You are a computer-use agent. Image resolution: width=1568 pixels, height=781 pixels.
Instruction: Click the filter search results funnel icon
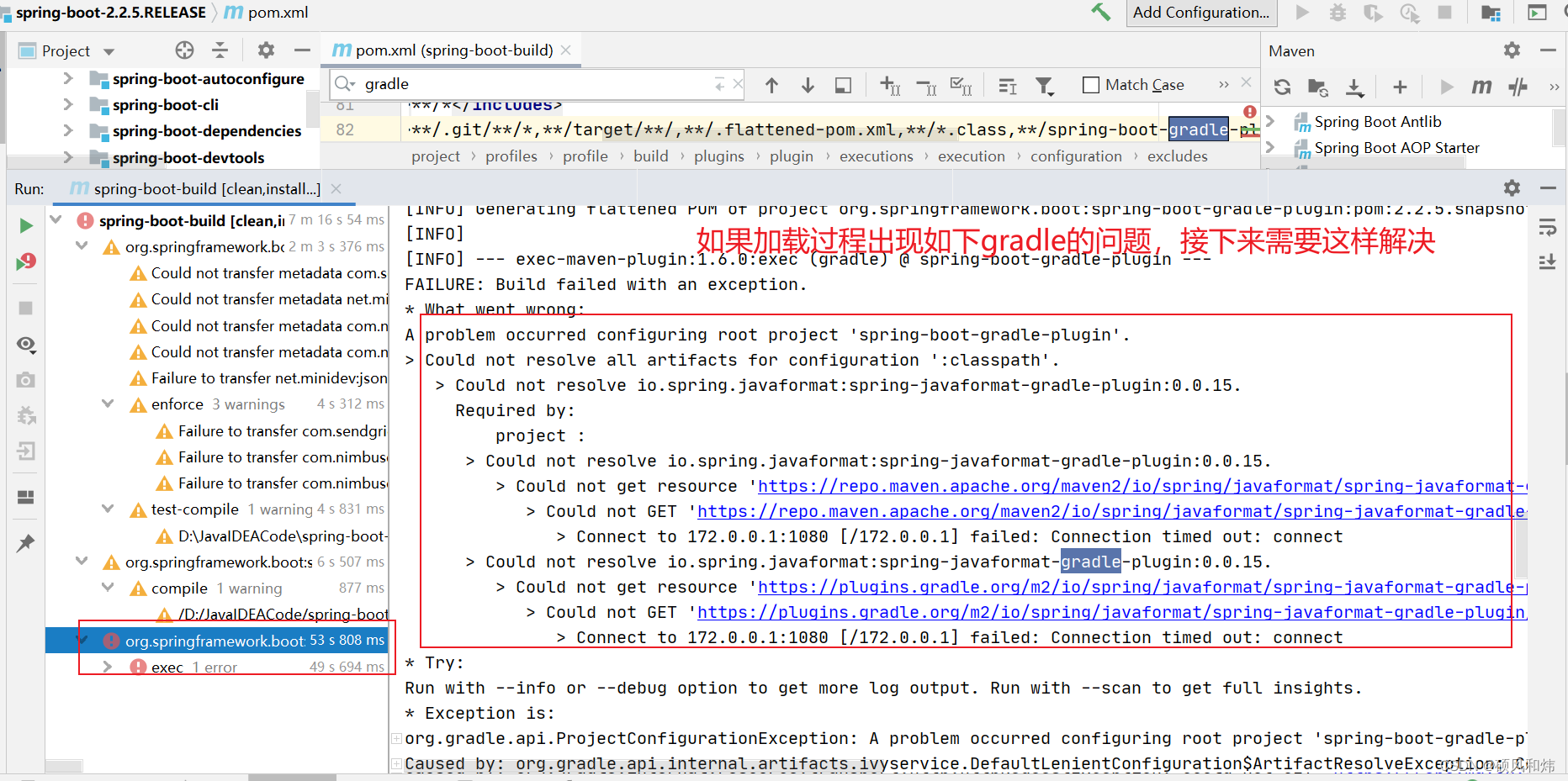click(1045, 85)
